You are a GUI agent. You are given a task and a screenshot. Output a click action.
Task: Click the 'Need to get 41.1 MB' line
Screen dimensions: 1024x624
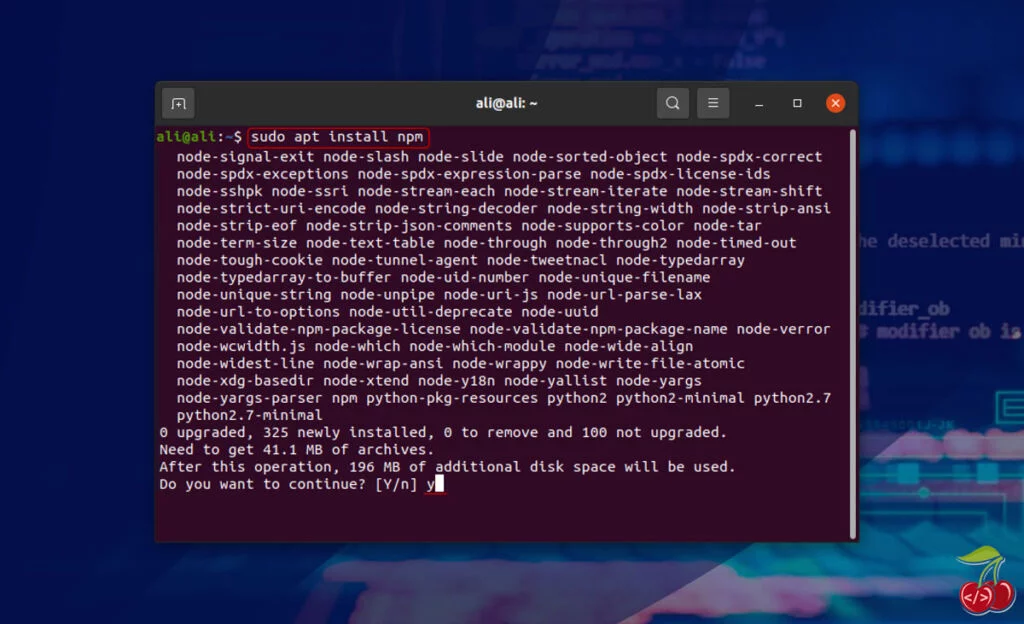point(296,450)
